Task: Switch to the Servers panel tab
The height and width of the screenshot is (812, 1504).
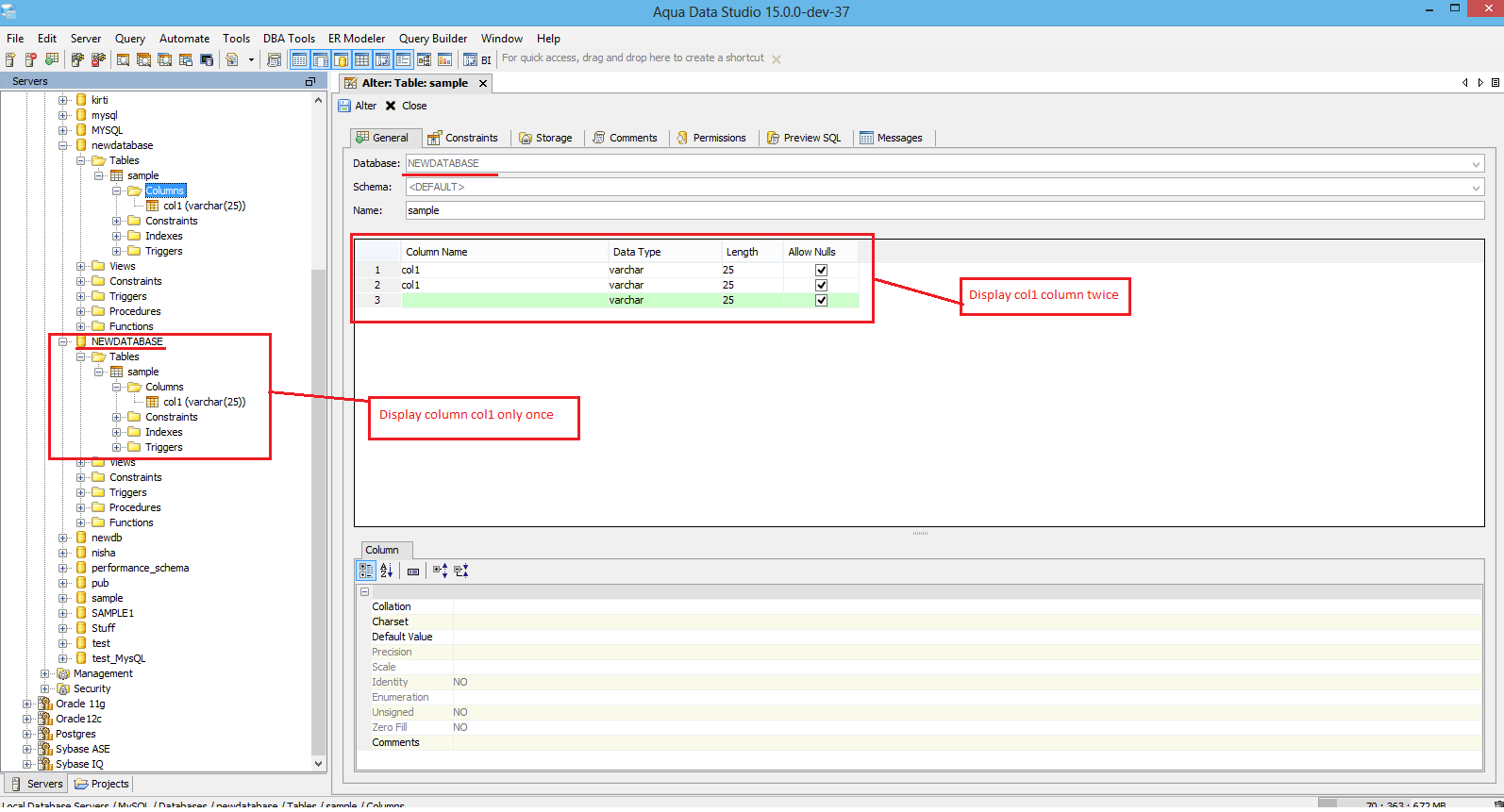Action: coord(36,784)
